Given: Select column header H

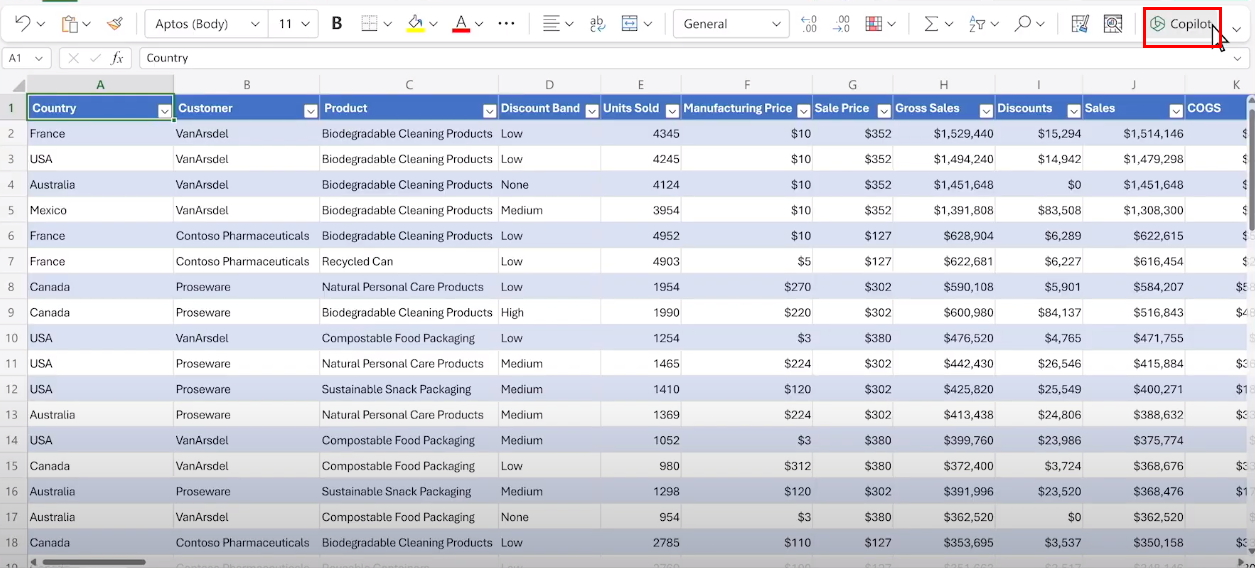Looking at the screenshot, I should point(944,85).
